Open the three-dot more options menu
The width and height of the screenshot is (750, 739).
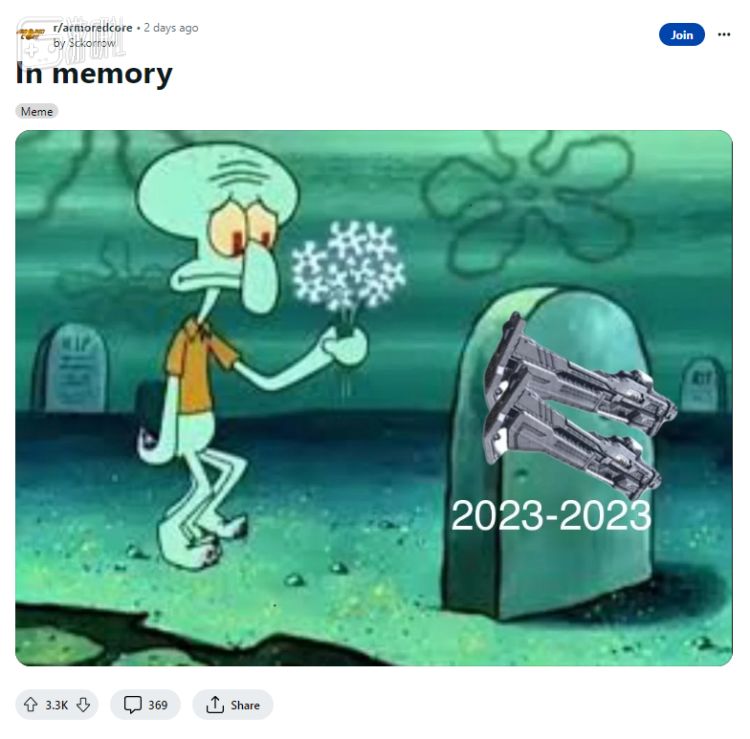tap(724, 34)
